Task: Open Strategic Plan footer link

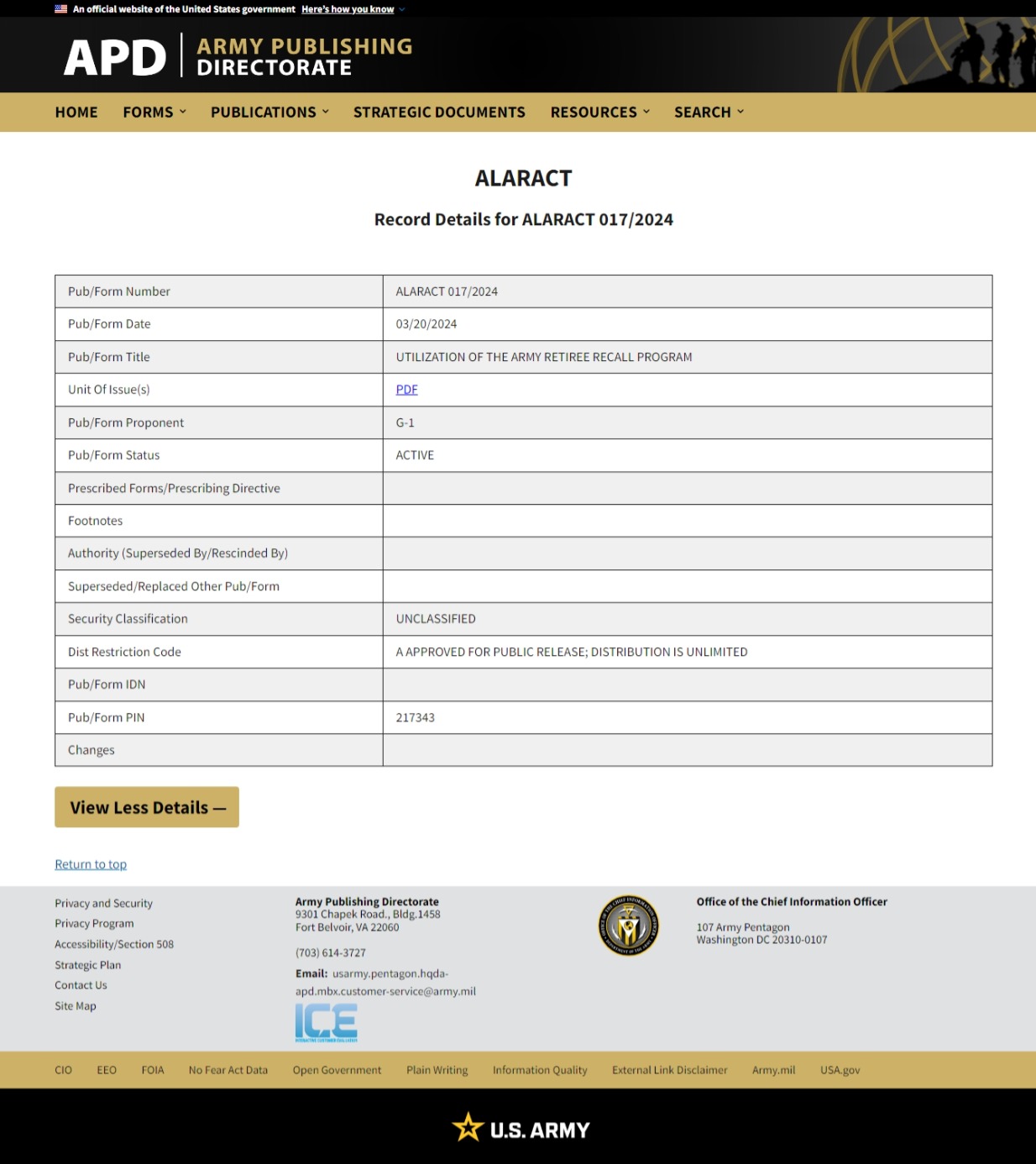Action: [x=87, y=966]
